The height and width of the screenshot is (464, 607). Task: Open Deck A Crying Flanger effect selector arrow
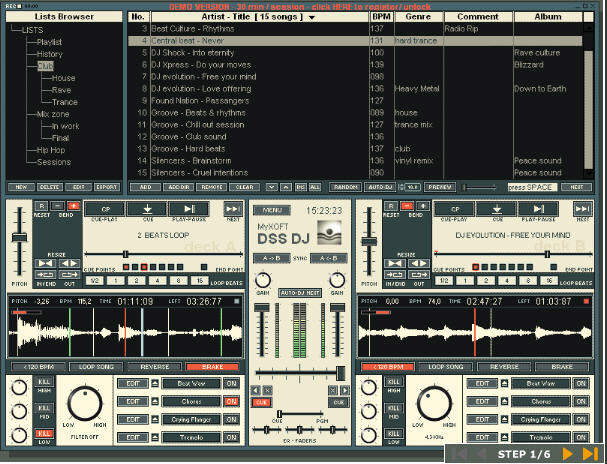click(155, 419)
